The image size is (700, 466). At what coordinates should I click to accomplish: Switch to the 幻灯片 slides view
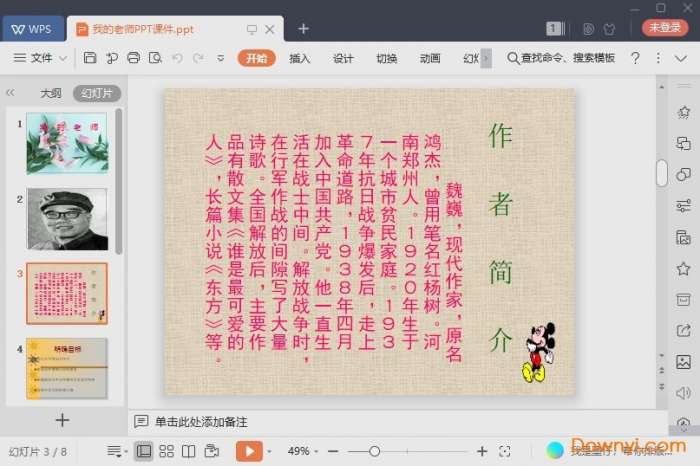tap(97, 93)
